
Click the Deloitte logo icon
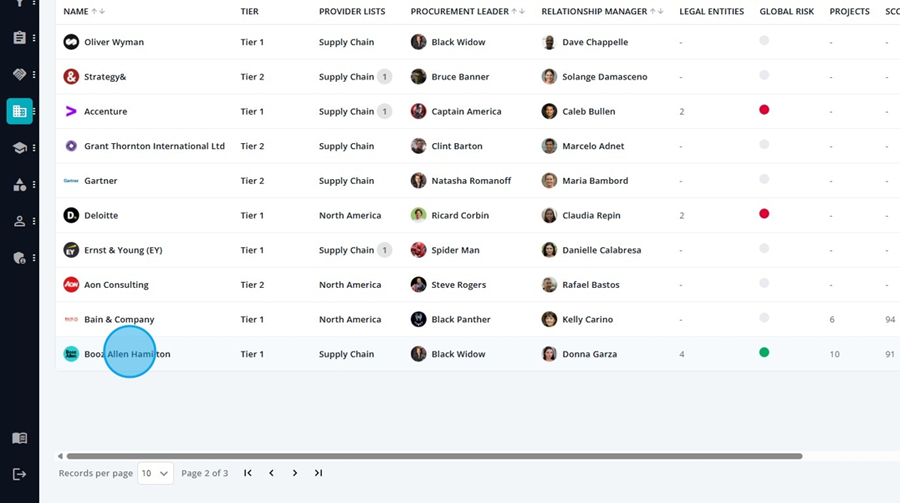pos(71,215)
